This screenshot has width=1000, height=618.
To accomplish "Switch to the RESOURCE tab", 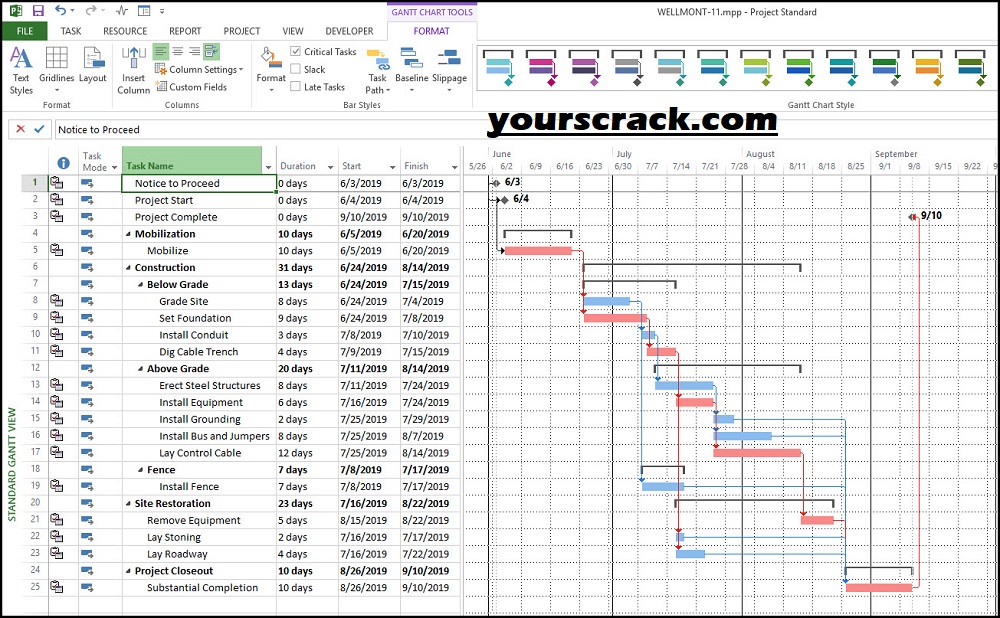I will (125, 31).
